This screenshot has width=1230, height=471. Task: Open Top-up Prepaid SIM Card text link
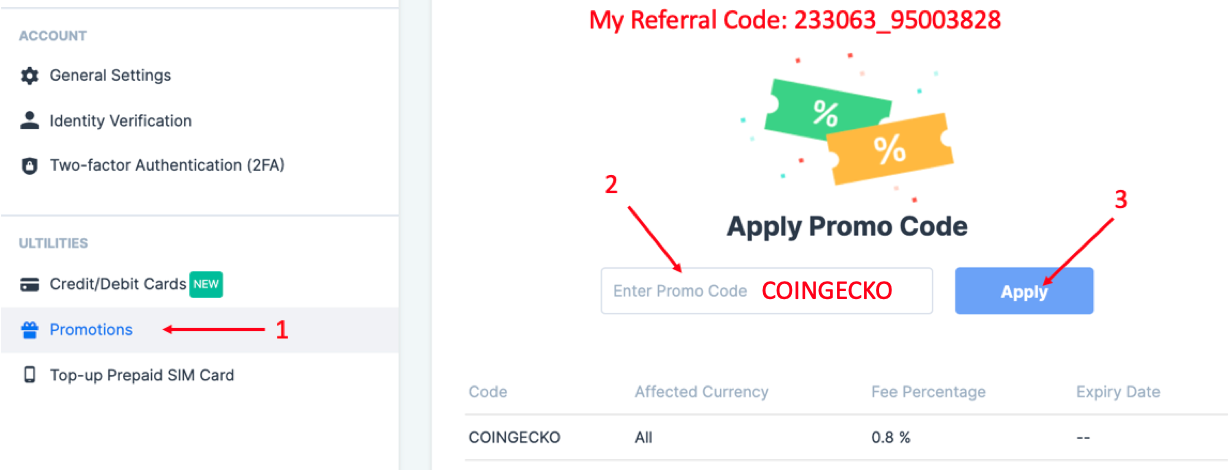pos(141,376)
